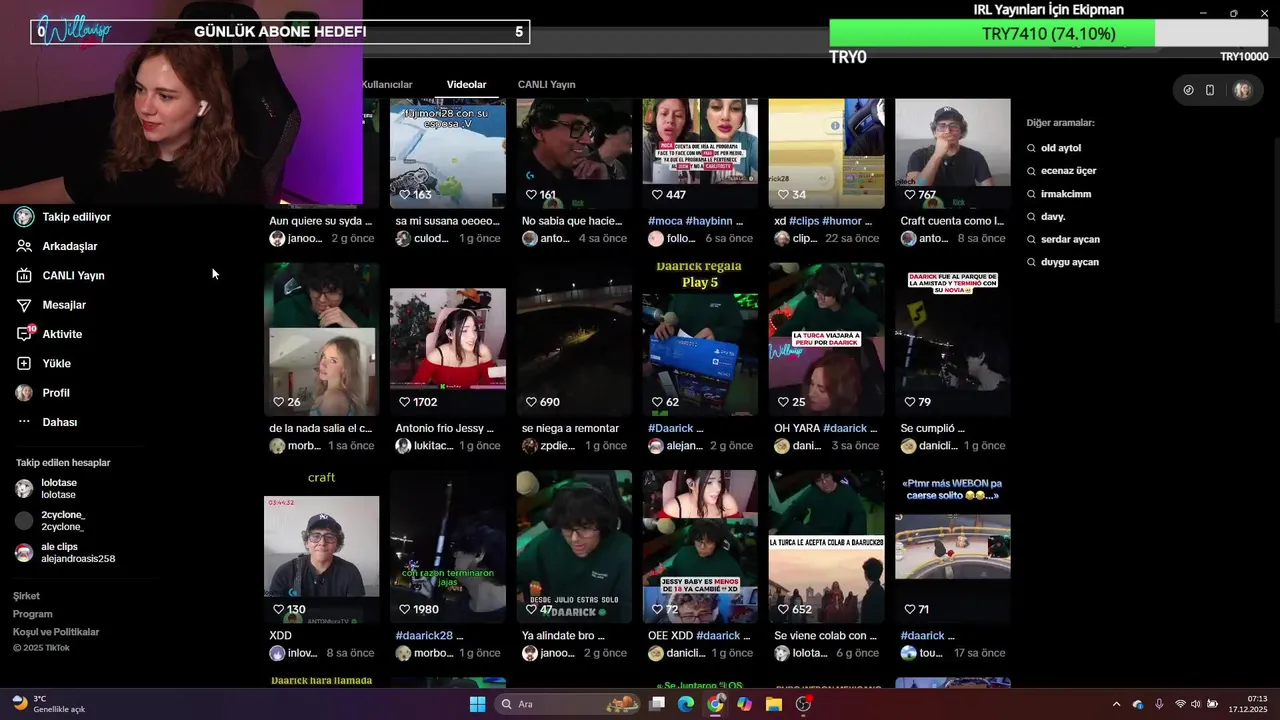Open the Yükle upload page
Viewport: 1280px width, 720px height.
pos(43,363)
